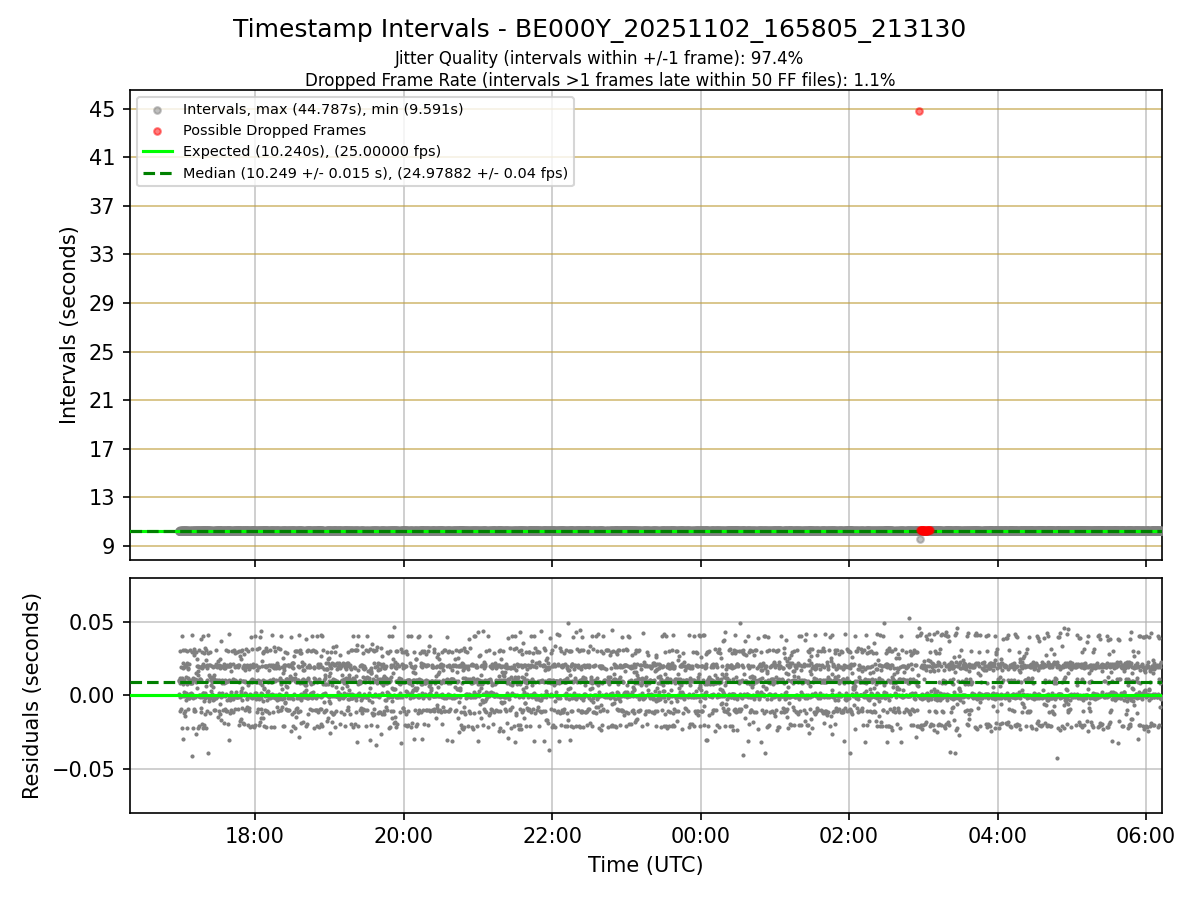Click the 'Residuals (seconds)' y-axis label
This screenshot has width=1200, height=900.
click(32, 696)
